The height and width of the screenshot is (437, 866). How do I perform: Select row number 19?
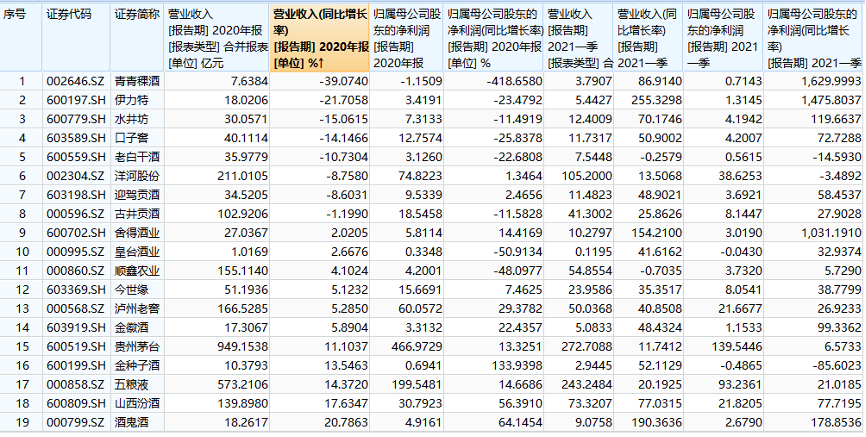[x=22, y=423]
